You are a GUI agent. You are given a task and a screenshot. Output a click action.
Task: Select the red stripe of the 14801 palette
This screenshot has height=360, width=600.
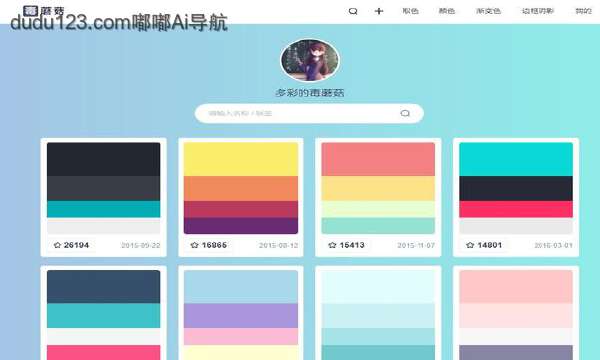(x=516, y=209)
